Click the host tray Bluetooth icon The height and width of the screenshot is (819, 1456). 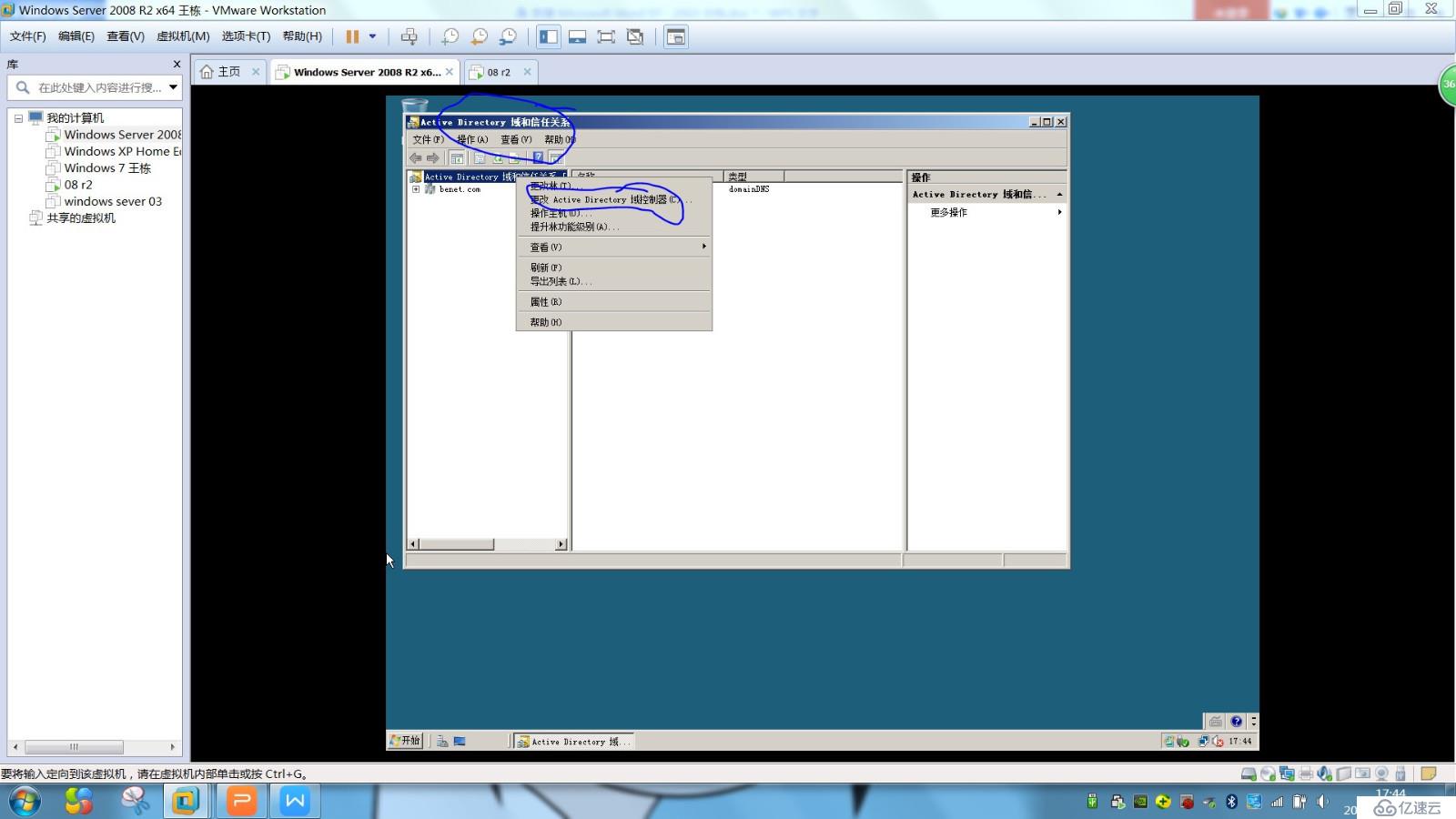tap(1231, 801)
